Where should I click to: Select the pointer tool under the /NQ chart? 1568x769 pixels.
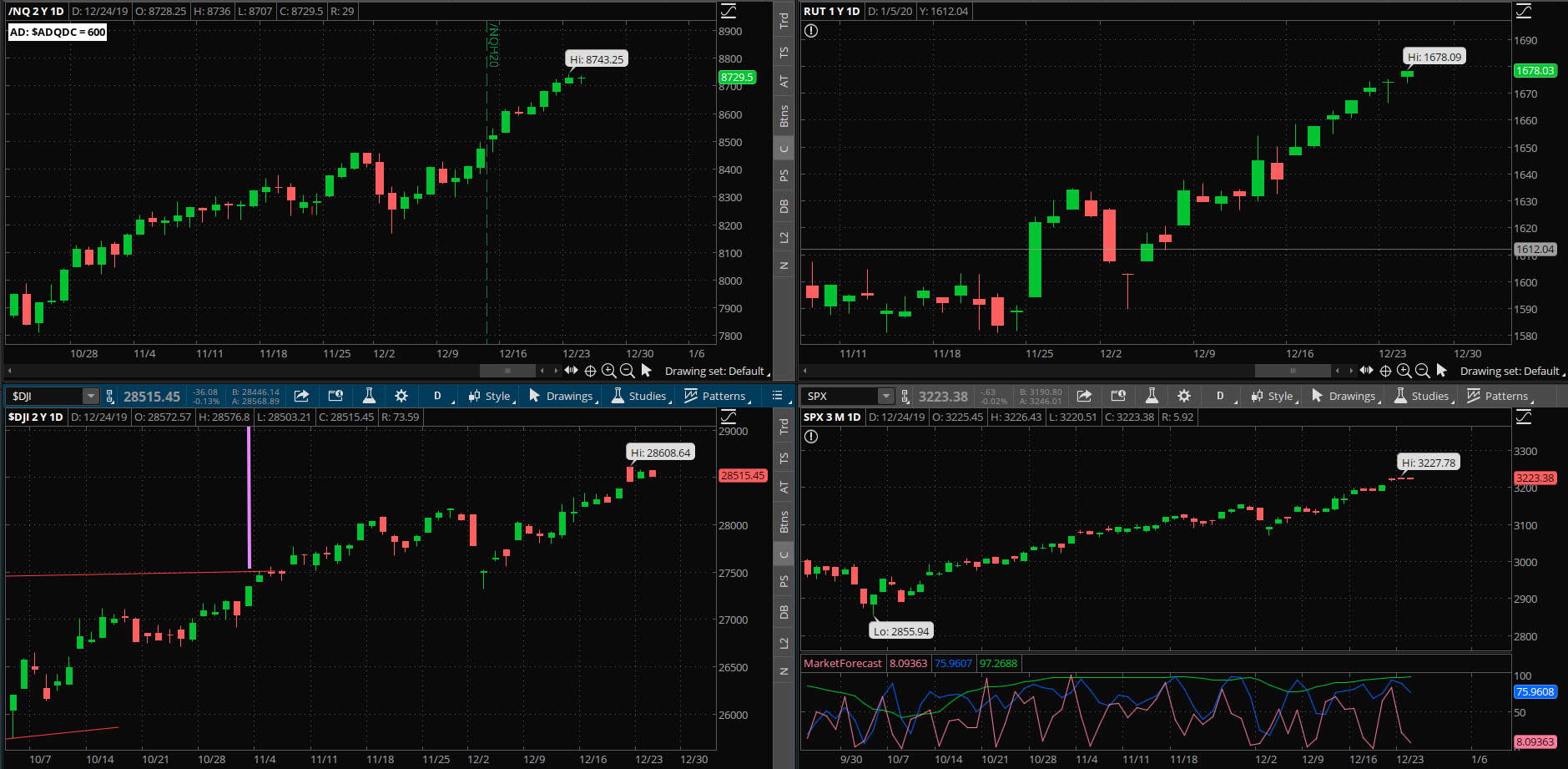pyautogui.click(x=647, y=371)
